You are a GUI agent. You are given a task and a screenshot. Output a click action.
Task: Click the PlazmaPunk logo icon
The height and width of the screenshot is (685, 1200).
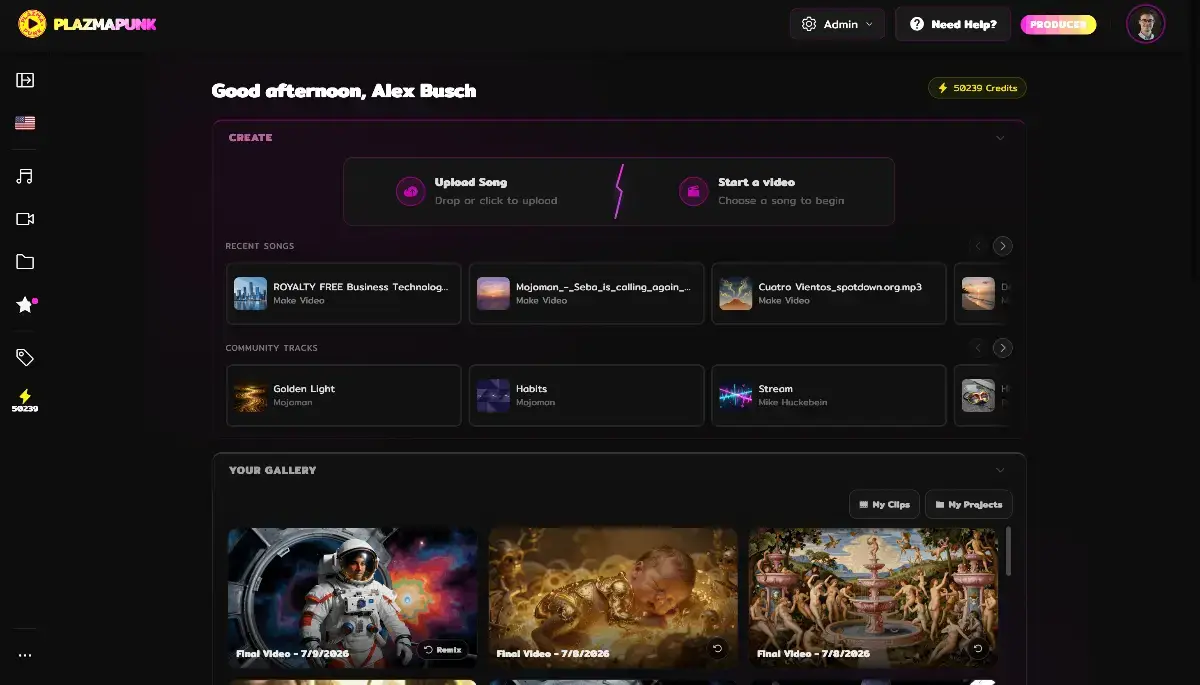pos(33,24)
